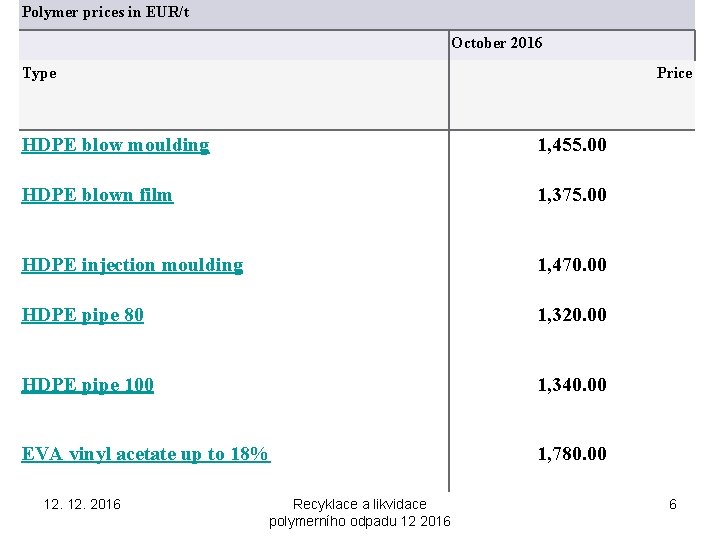Click the 1,780.00 price value

coord(572,454)
